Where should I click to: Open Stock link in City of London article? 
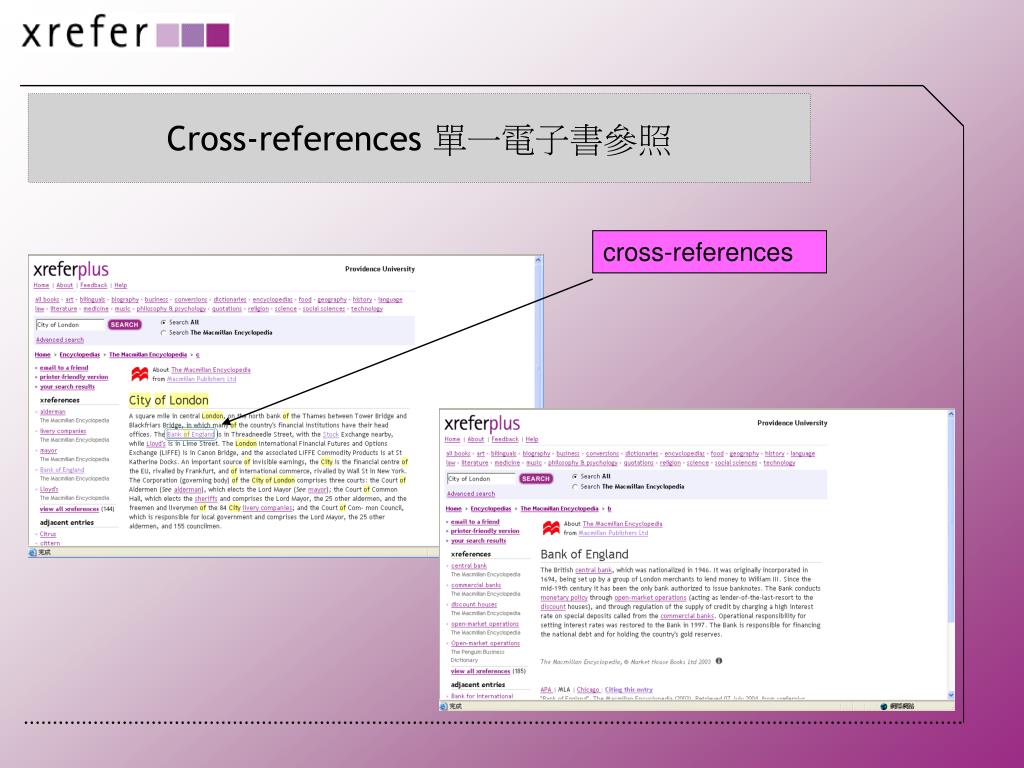(x=331, y=434)
